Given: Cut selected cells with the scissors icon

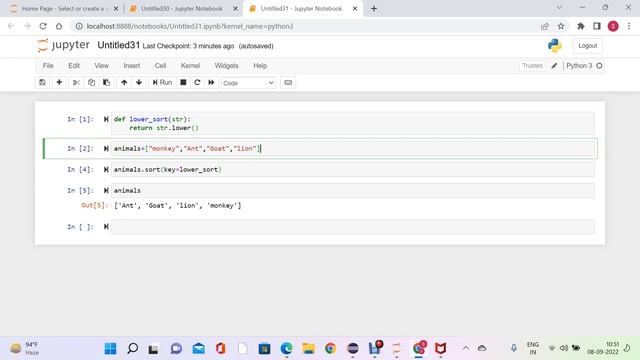Looking at the screenshot, I should [76, 82].
